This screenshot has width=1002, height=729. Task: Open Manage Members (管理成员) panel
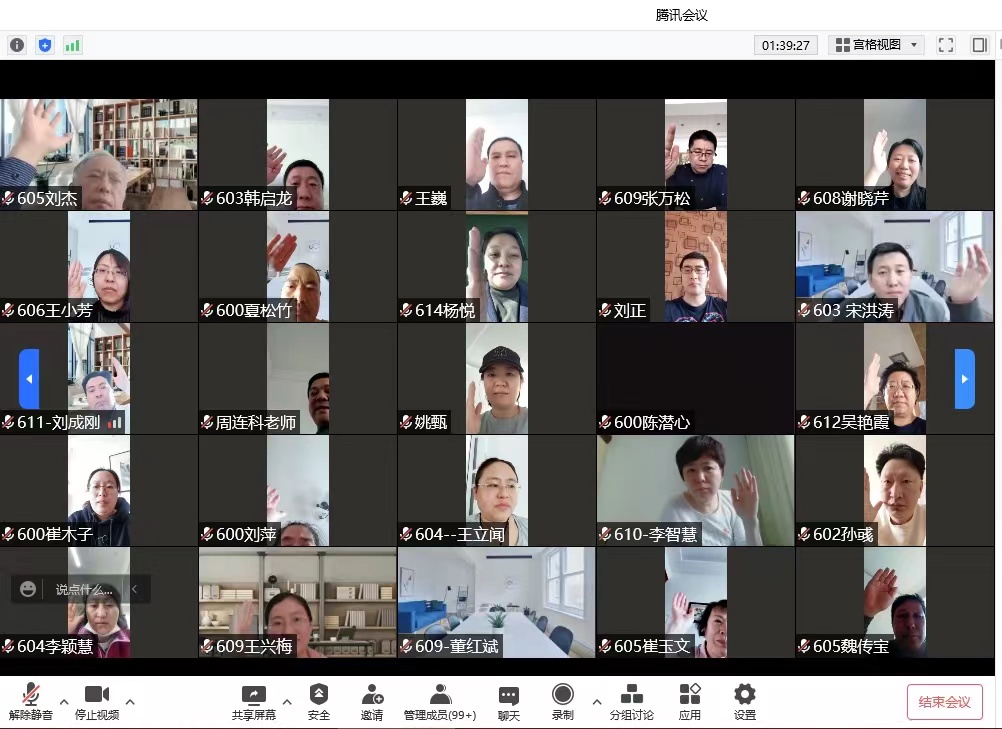440,701
